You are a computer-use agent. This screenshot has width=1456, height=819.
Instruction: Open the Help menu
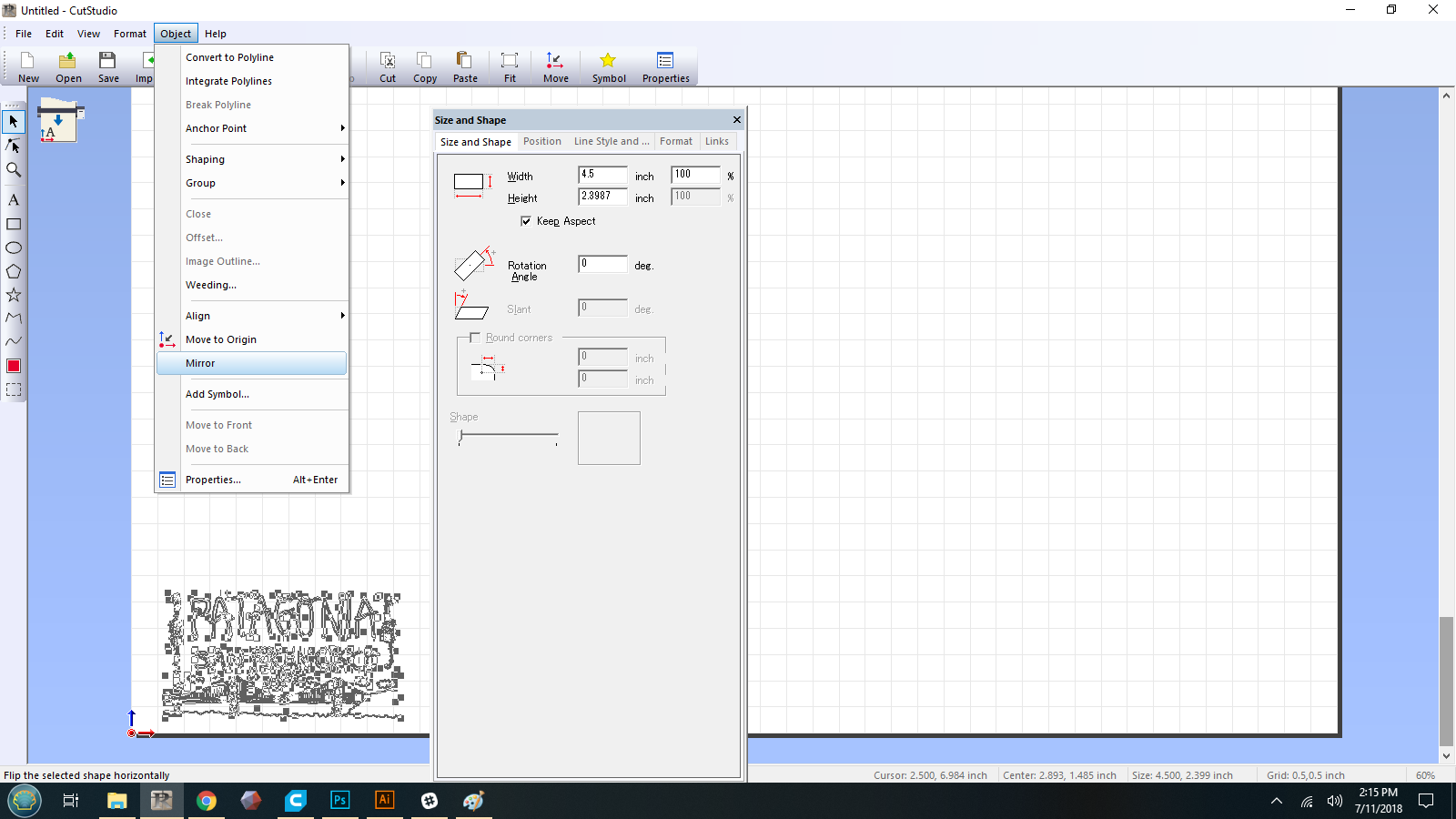[x=216, y=34]
